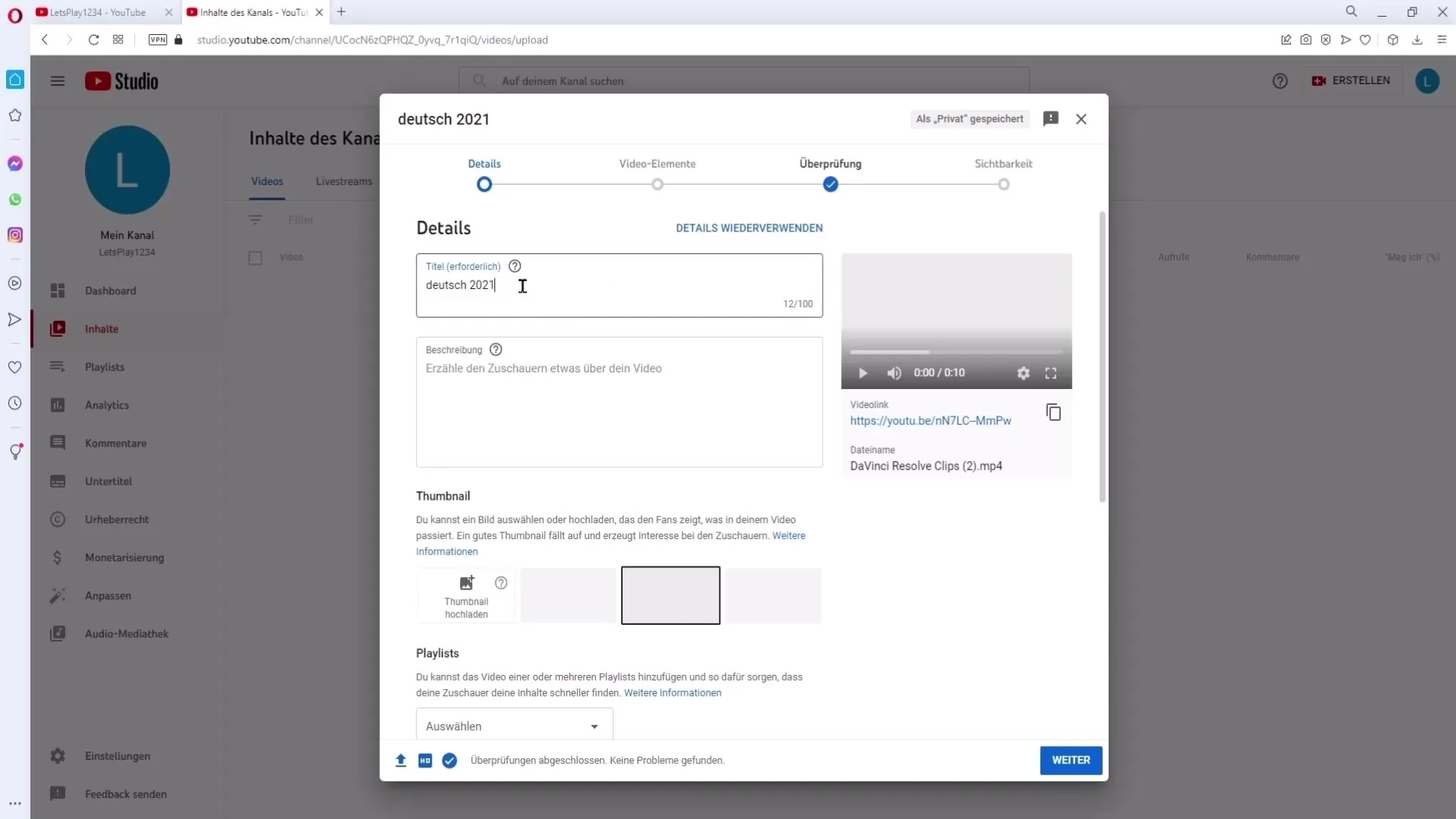Click the Inhalte (Contents) sidebar icon
1456x819 pixels.
click(x=57, y=328)
